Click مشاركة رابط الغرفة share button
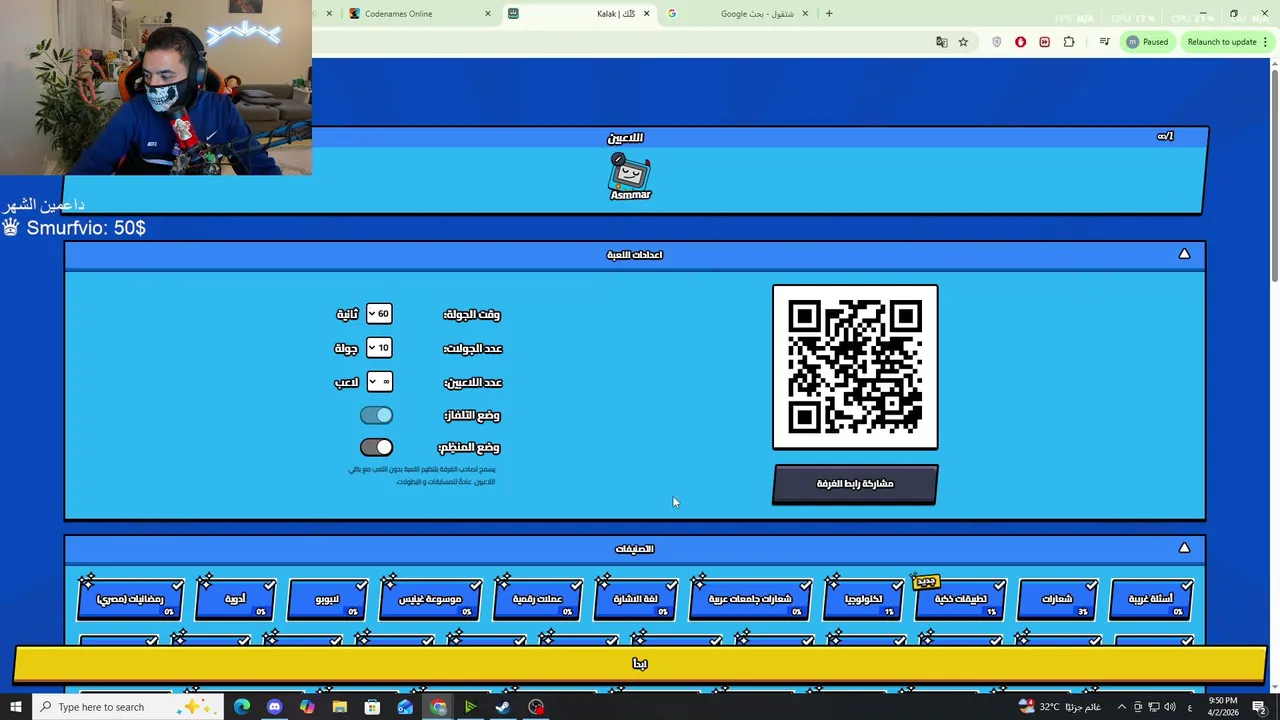 click(855, 484)
